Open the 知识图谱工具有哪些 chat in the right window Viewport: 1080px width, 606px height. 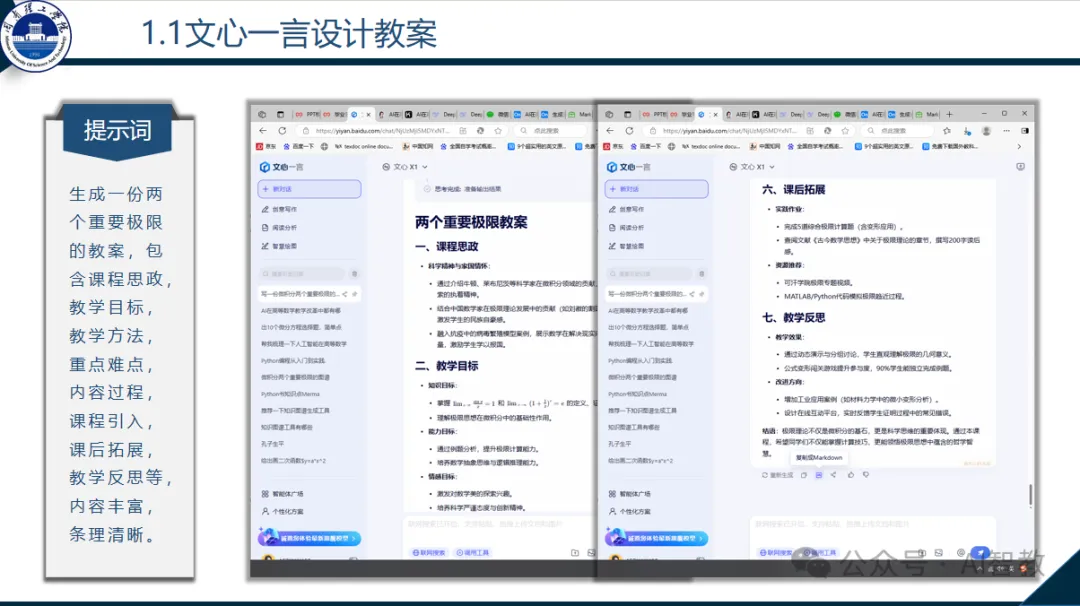[x=634, y=427]
